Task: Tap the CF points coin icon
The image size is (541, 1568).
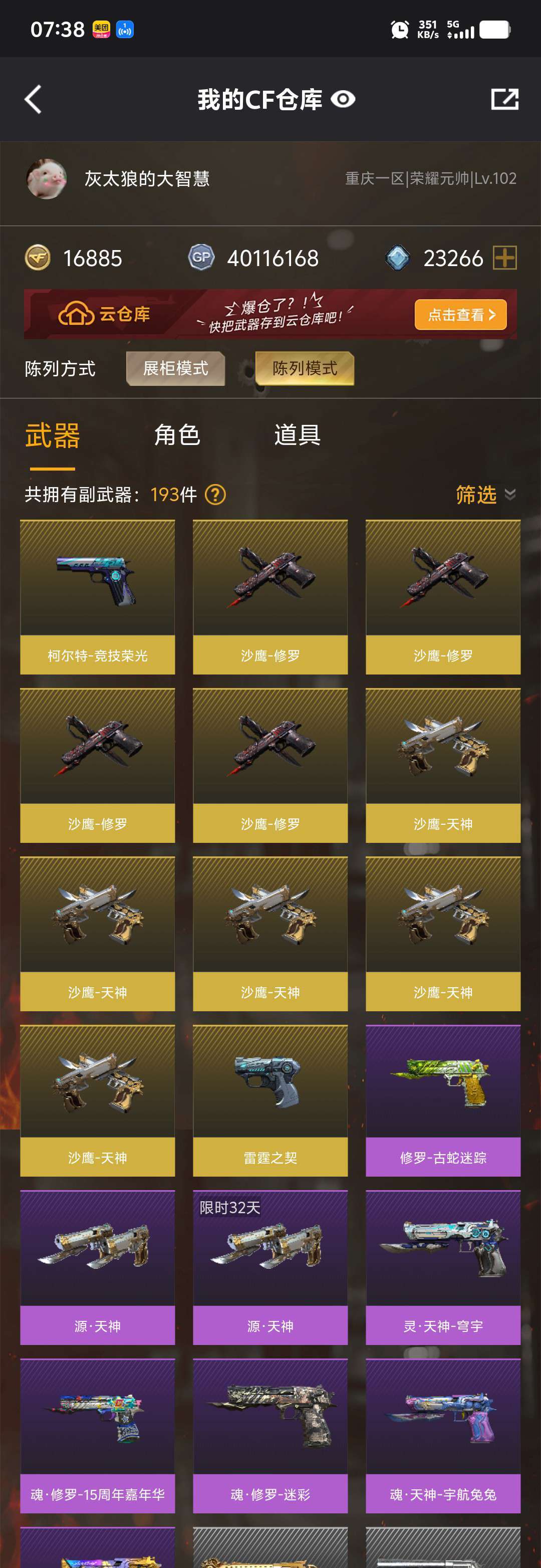Action: 38,258
